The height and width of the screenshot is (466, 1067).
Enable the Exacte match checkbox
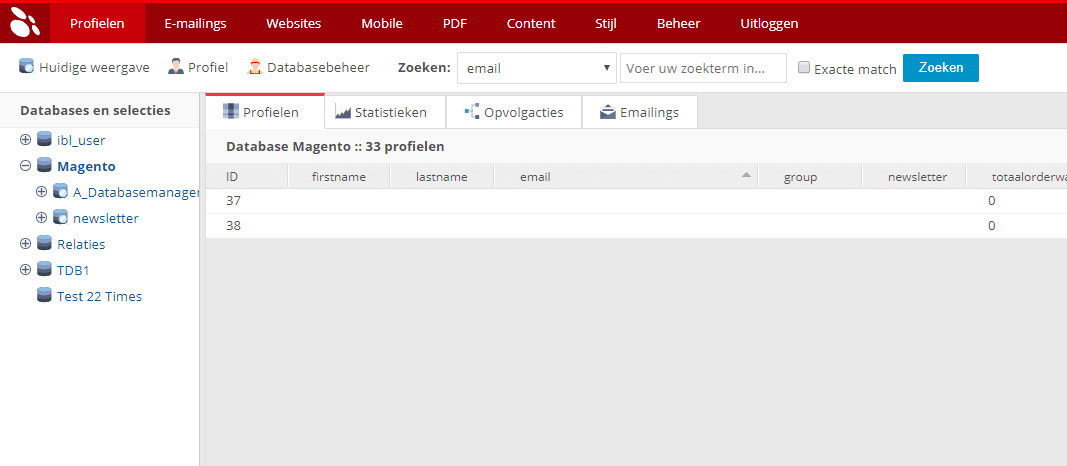click(804, 68)
